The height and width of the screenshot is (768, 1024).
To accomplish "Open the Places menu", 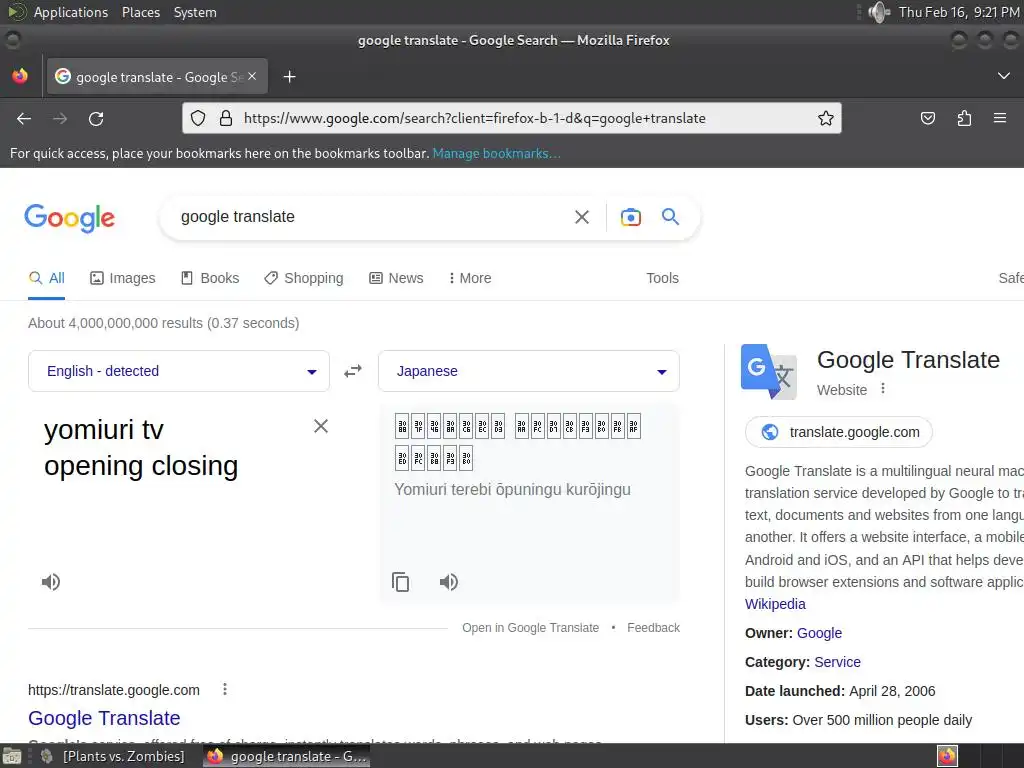I will (140, 12).
